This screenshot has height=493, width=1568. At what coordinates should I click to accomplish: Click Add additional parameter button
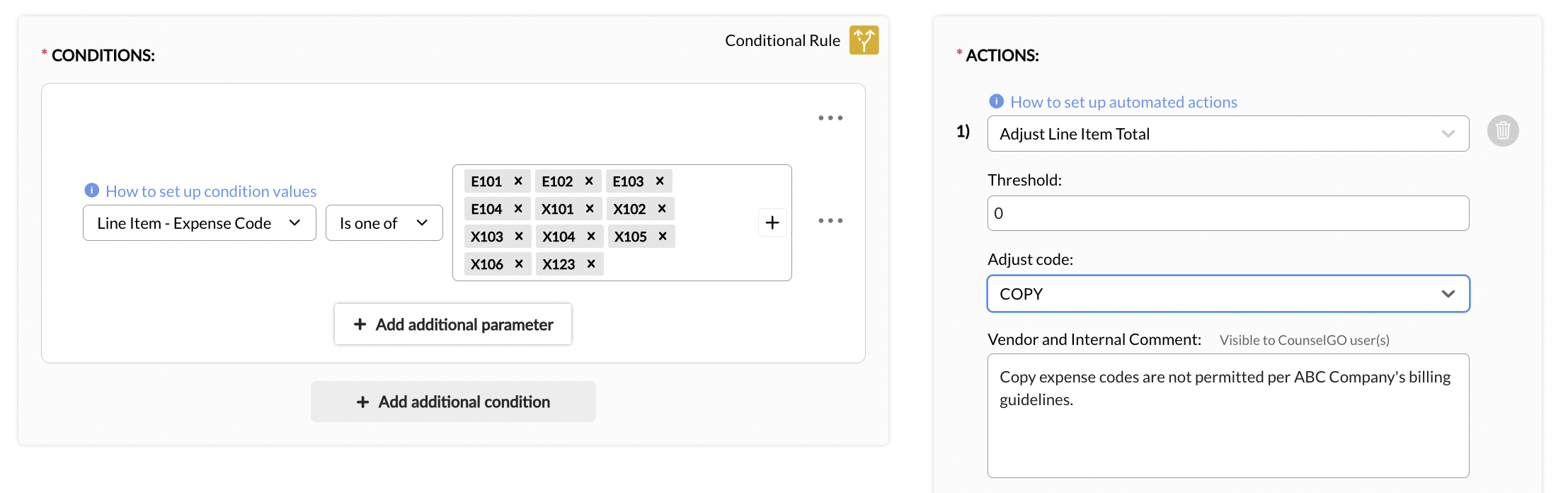coord(453,324)
